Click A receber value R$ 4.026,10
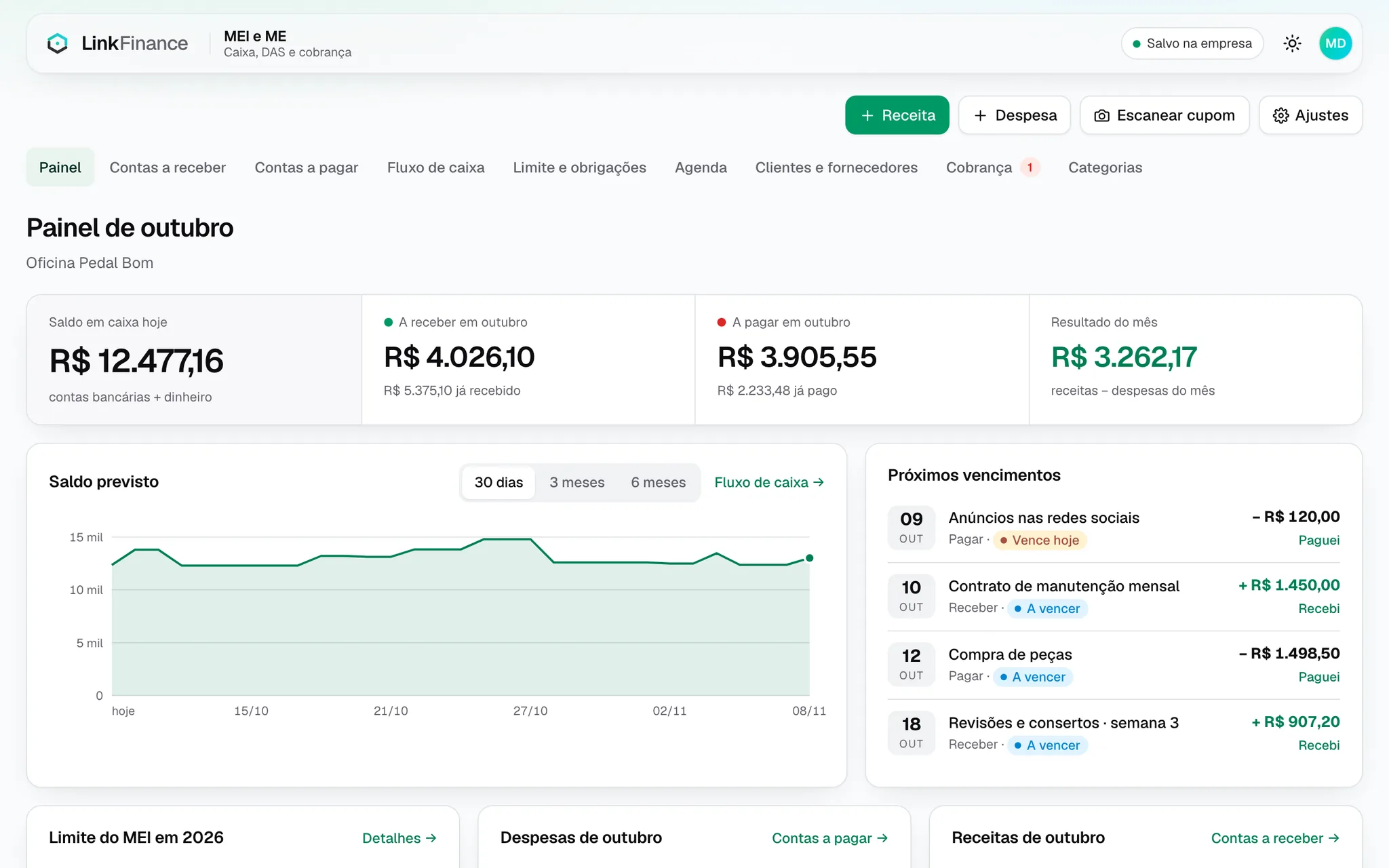This screenshot has height=868, width=1389. coord(459,357)
